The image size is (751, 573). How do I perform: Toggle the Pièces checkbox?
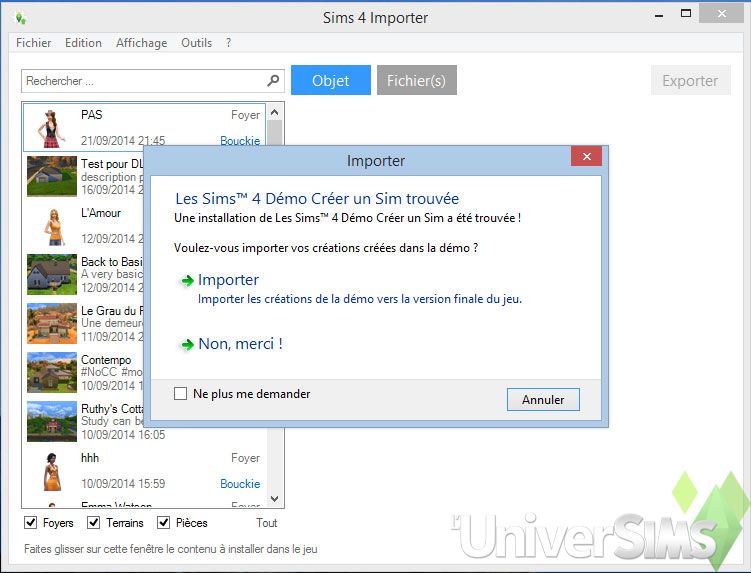(163, 522)
